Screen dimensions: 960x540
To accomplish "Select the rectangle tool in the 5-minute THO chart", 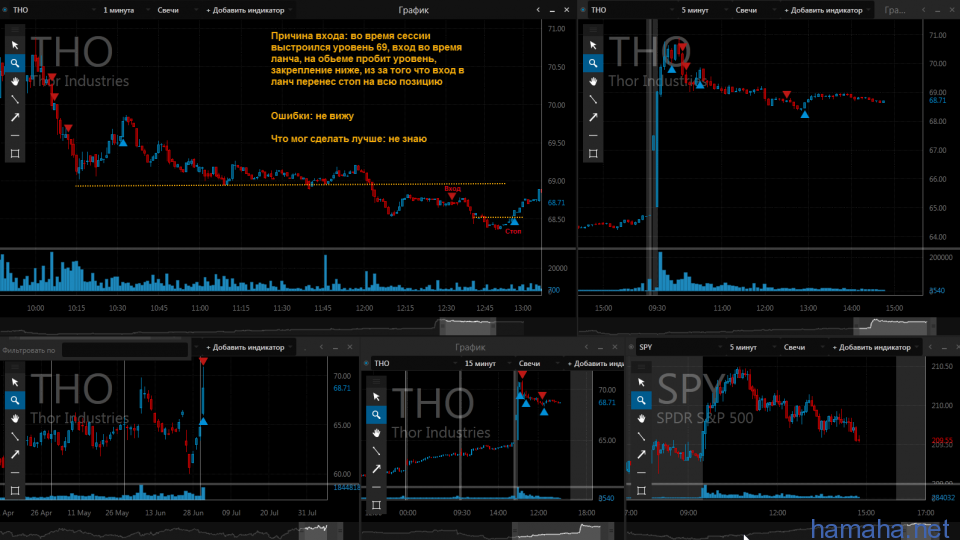I will pyautogui.click(x=593, y=154).
